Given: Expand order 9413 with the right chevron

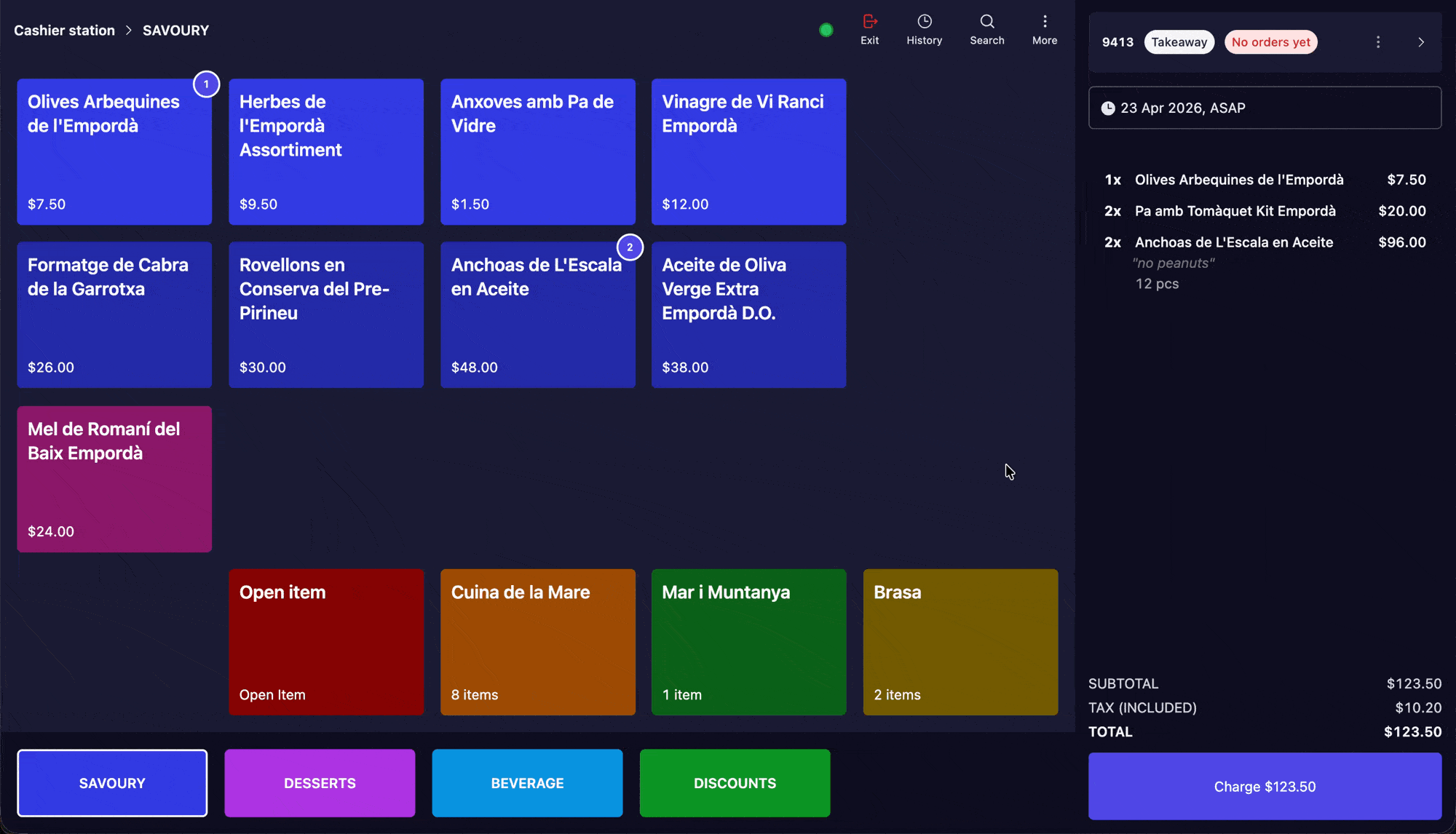Looking at the screenshot, I should tap(1421, 41).
